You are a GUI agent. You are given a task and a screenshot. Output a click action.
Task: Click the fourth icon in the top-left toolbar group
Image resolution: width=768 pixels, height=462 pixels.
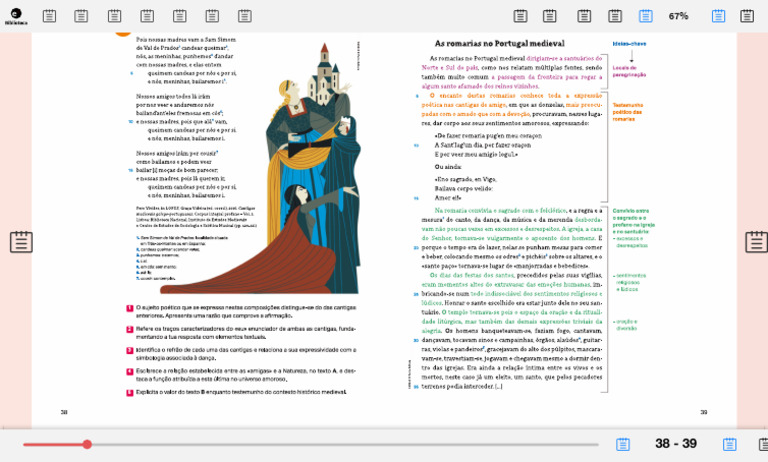pyautogui.click(x=147, y=16)
